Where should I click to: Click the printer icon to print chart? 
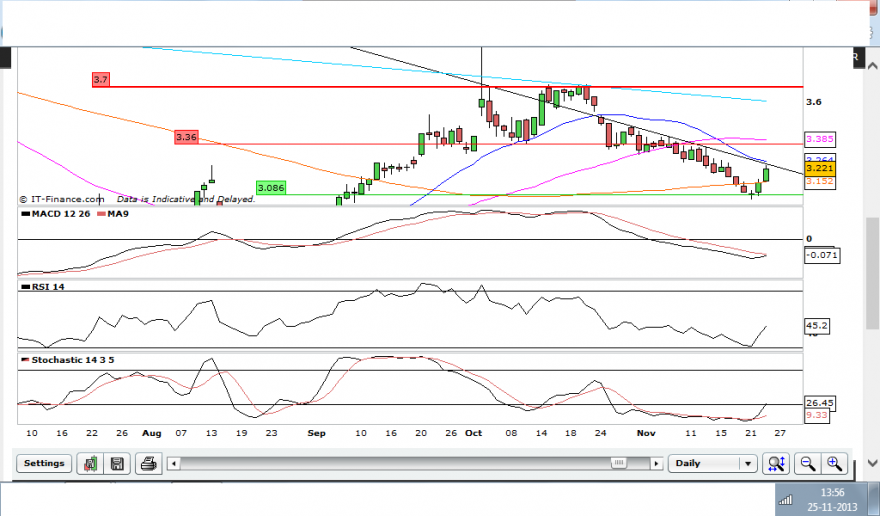click(x=148, y=464)
